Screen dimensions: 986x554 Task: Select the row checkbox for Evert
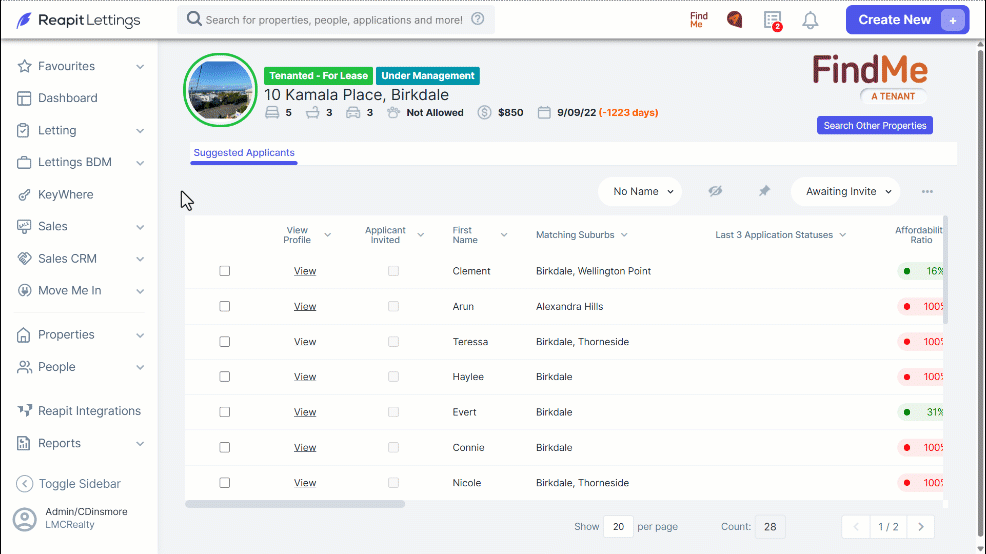[x=224, y=412]
